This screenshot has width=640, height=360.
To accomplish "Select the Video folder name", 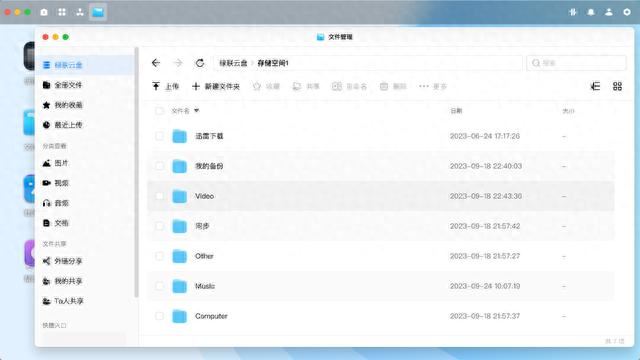I will pyautogui.click(x=204, y=196).
